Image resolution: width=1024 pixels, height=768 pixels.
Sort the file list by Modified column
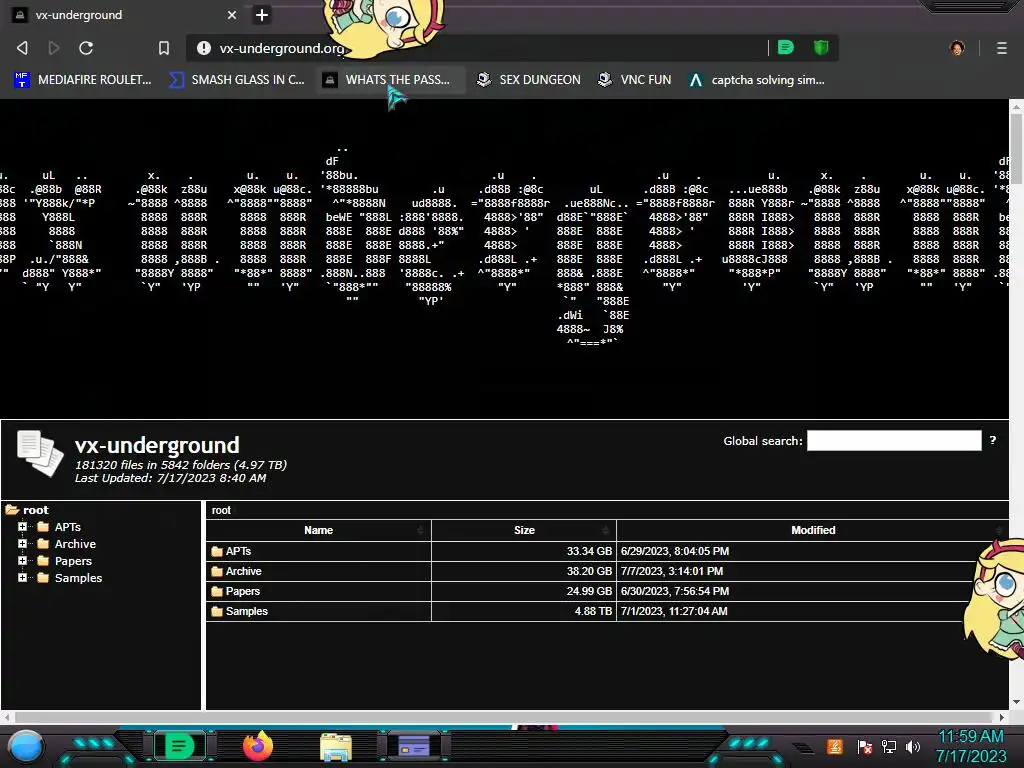(x=812, y=530)
